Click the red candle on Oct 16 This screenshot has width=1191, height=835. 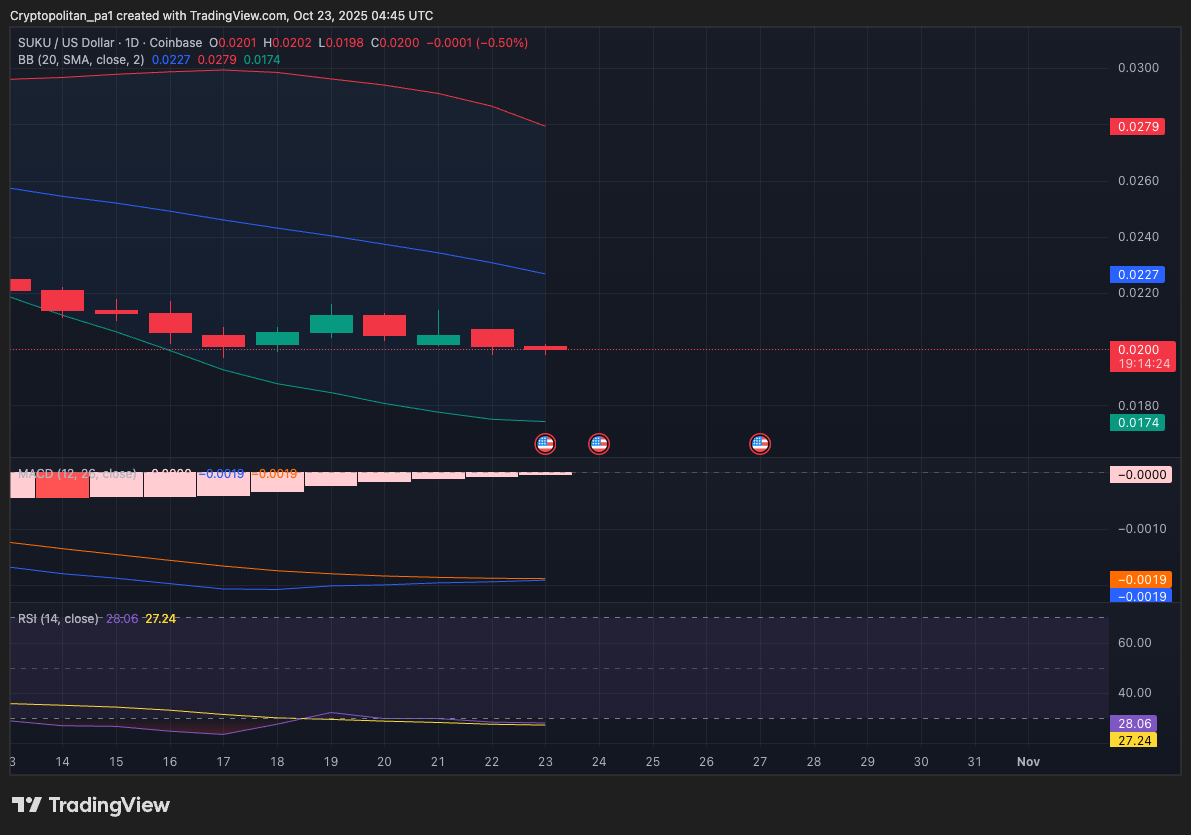tap(170, 323)
